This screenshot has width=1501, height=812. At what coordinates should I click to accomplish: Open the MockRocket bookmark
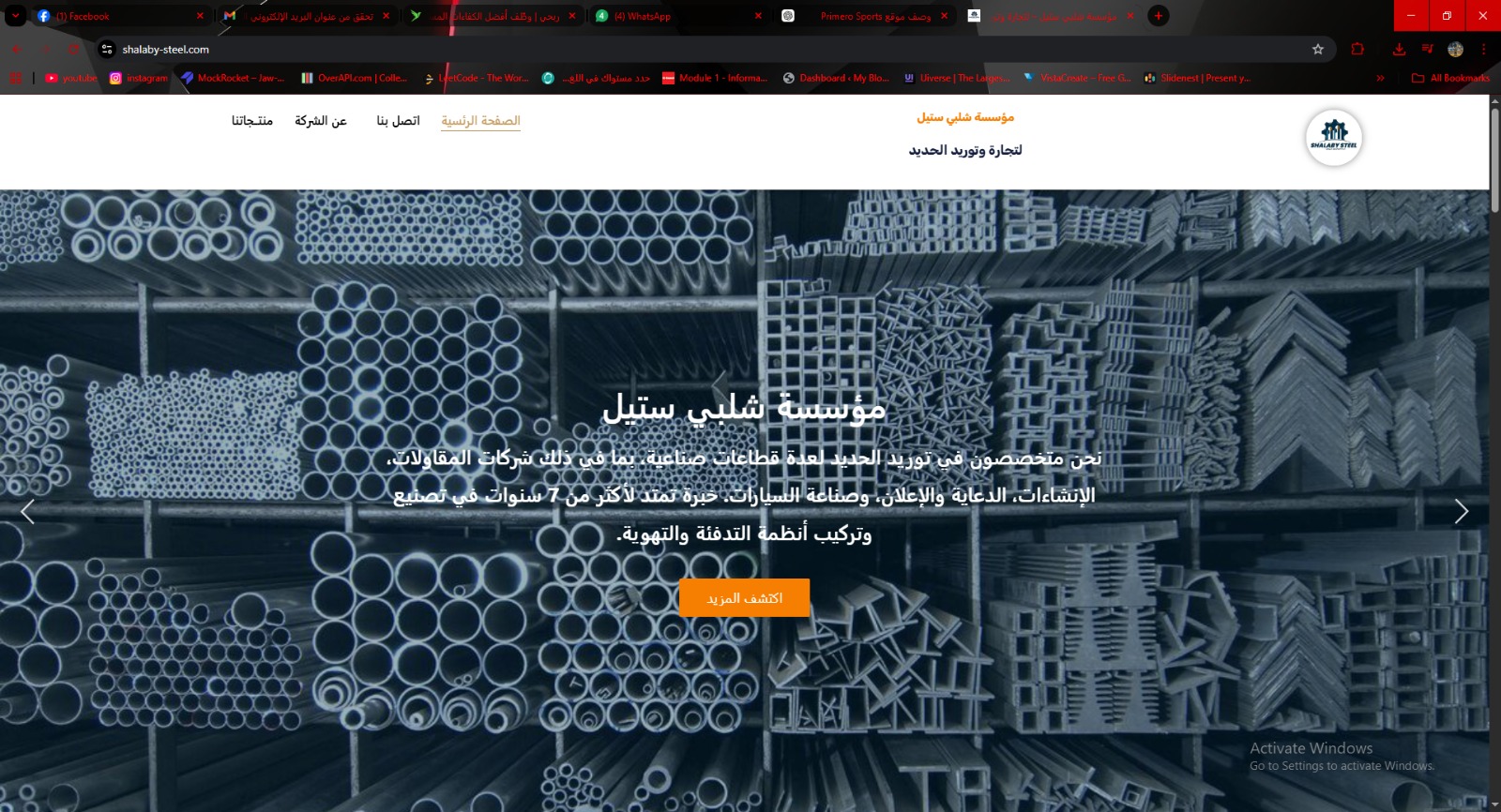tap(233, 78)
